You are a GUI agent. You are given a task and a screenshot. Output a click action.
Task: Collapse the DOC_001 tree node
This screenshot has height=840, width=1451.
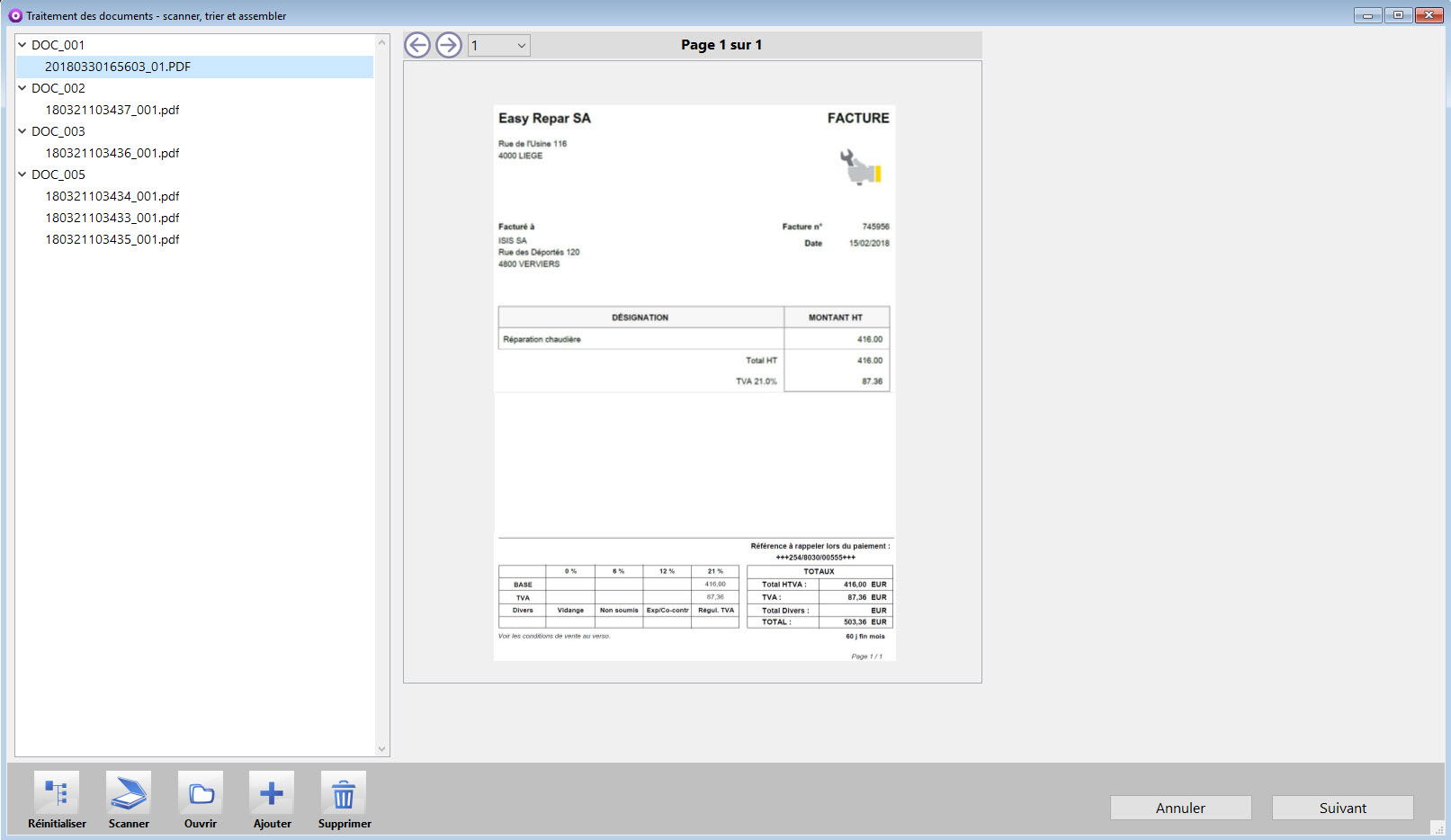pos(22,44)
